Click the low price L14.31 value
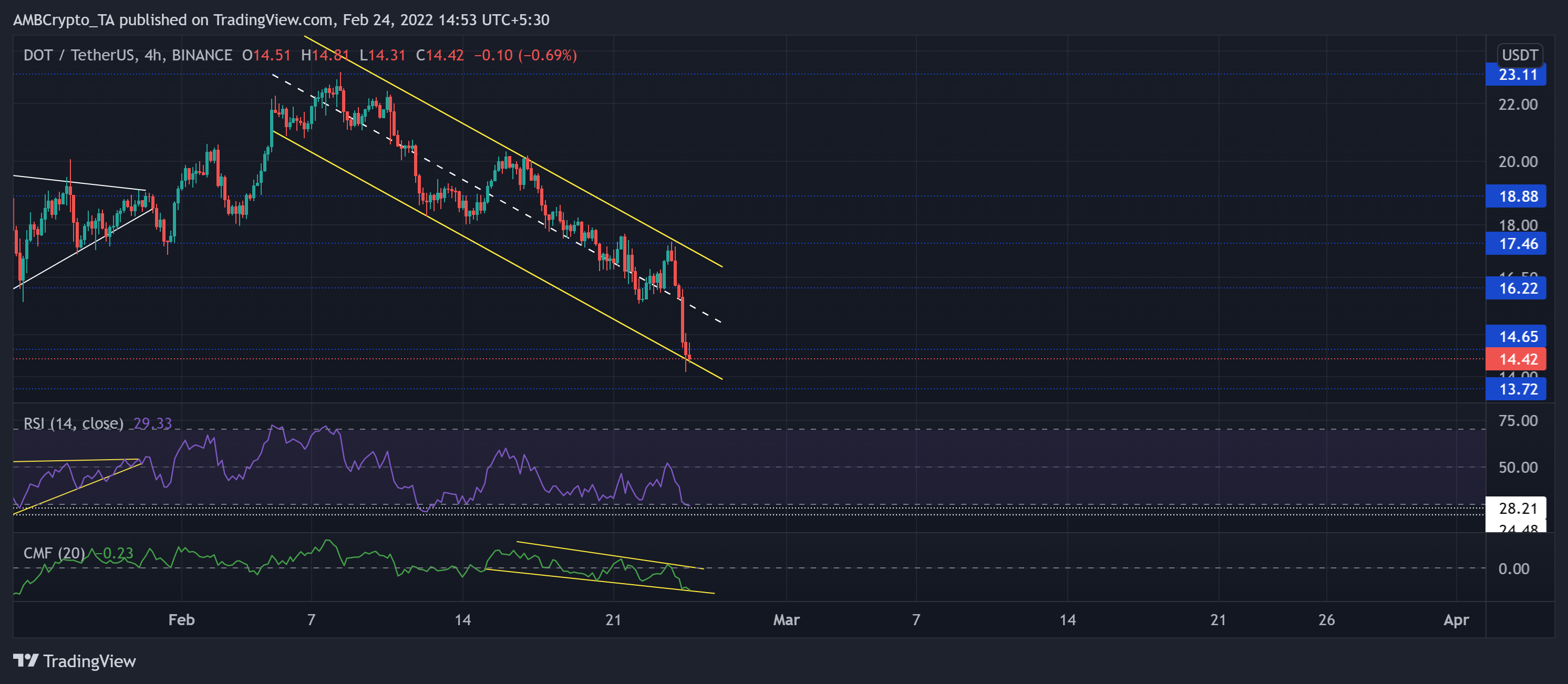1568x684 pixels. click(x=382, y=55)
